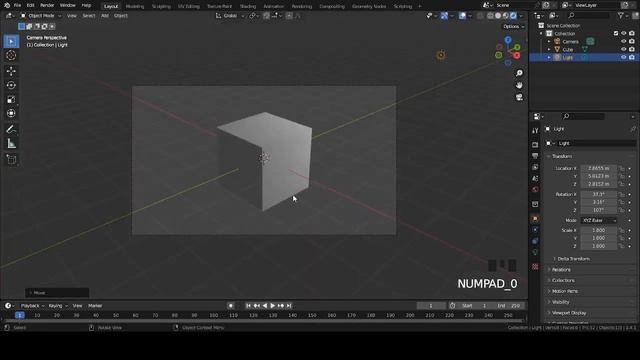Click jump to first frame button
Viewport: 640px width, 360px height.
click(x=248, y=306)
